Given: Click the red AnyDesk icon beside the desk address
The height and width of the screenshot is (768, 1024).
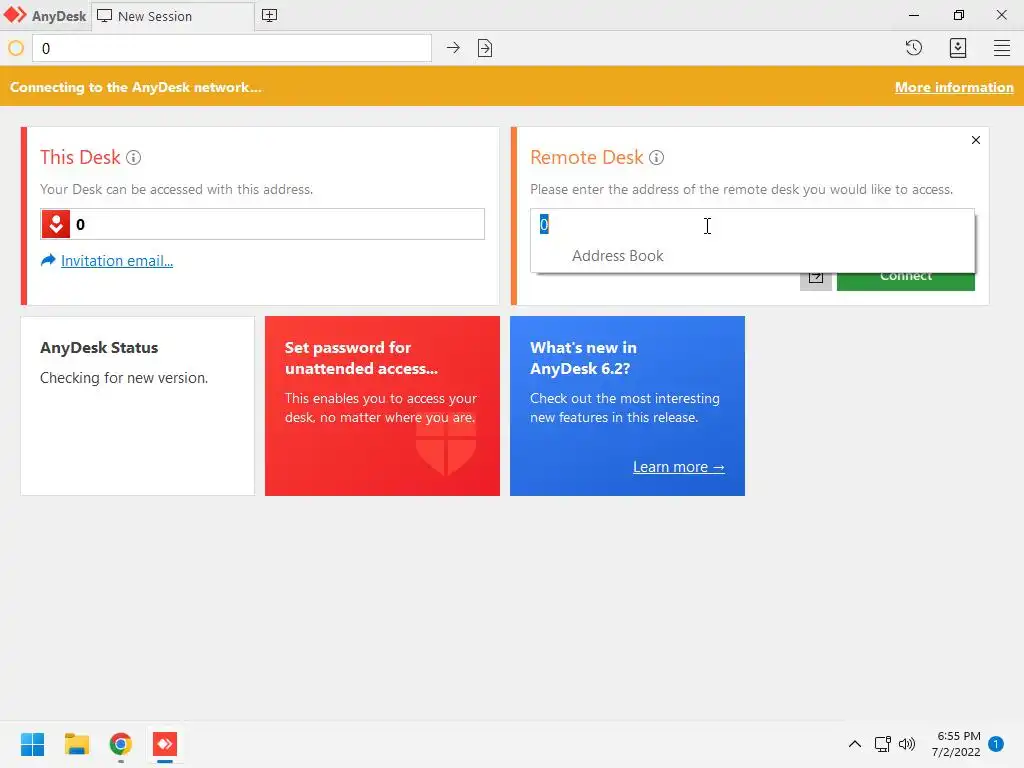Looking at the screenshot, I should point(56,224).
